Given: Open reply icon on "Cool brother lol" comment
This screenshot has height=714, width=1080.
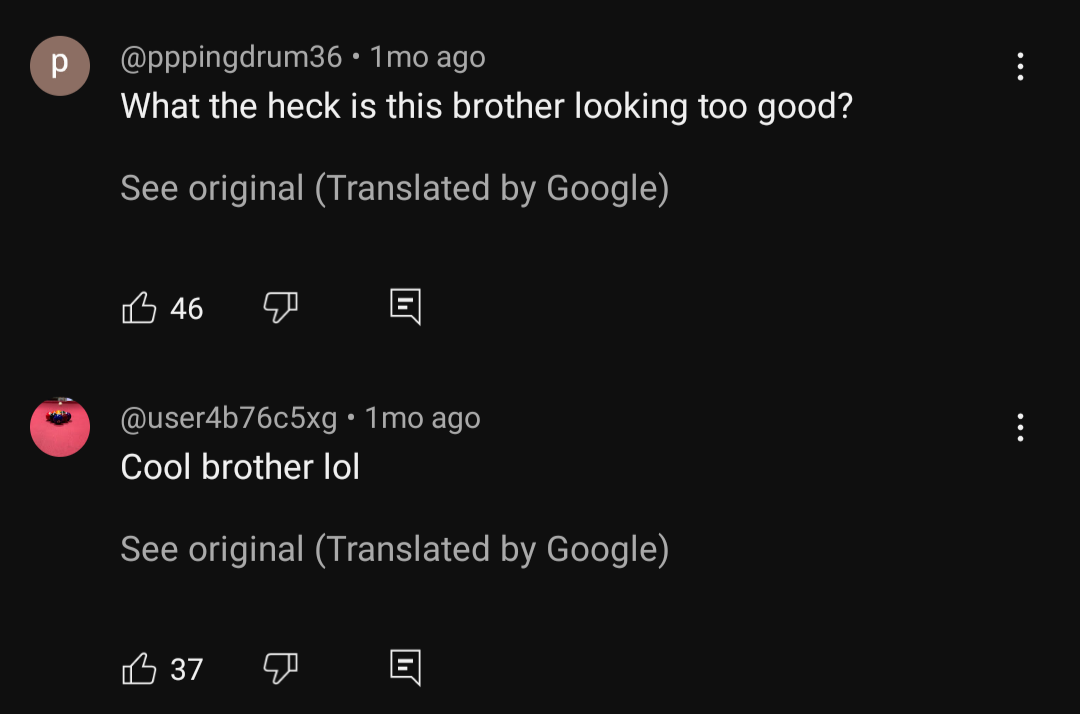Looking at the screenshot, I should tap(405, 667).
